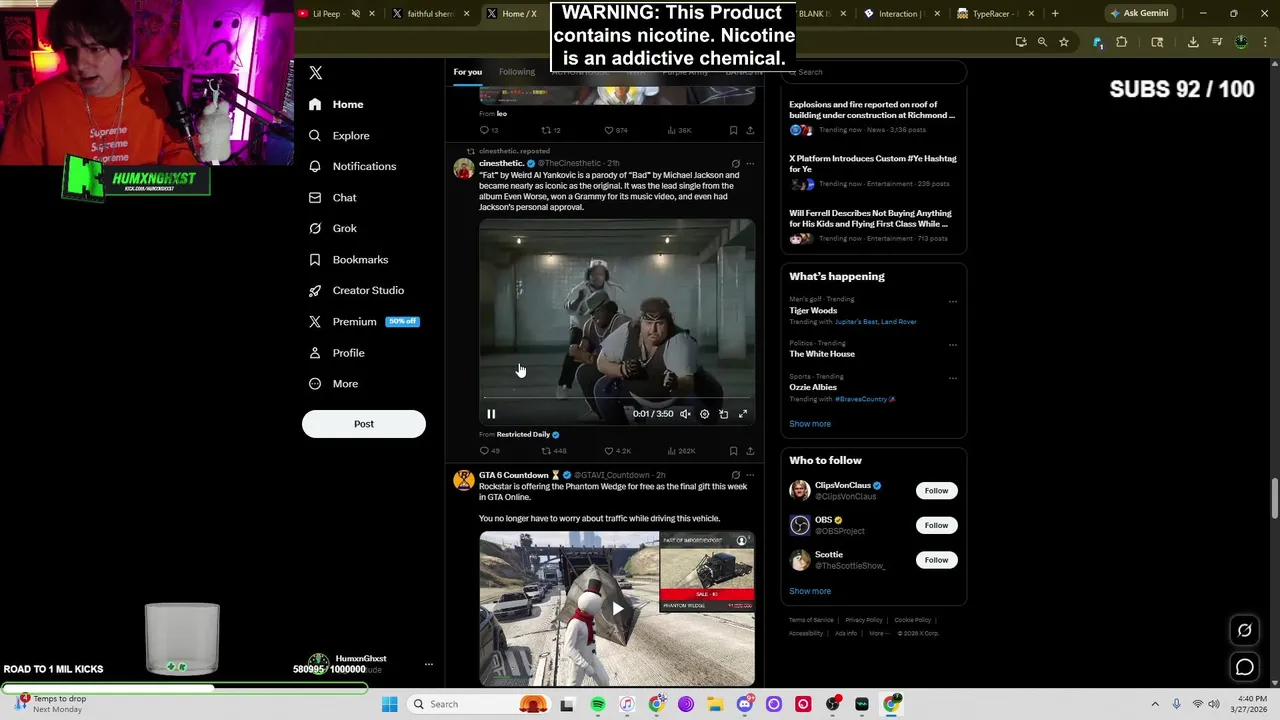Select the For you tab
Screen dimensions: 1280x720
467,72
